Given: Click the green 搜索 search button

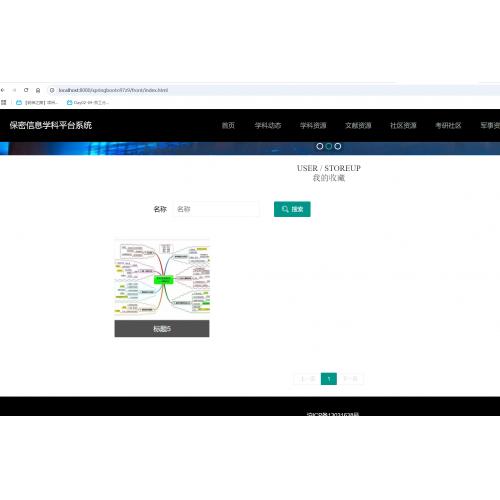Looking at the screenshot, I should [292, 209].
